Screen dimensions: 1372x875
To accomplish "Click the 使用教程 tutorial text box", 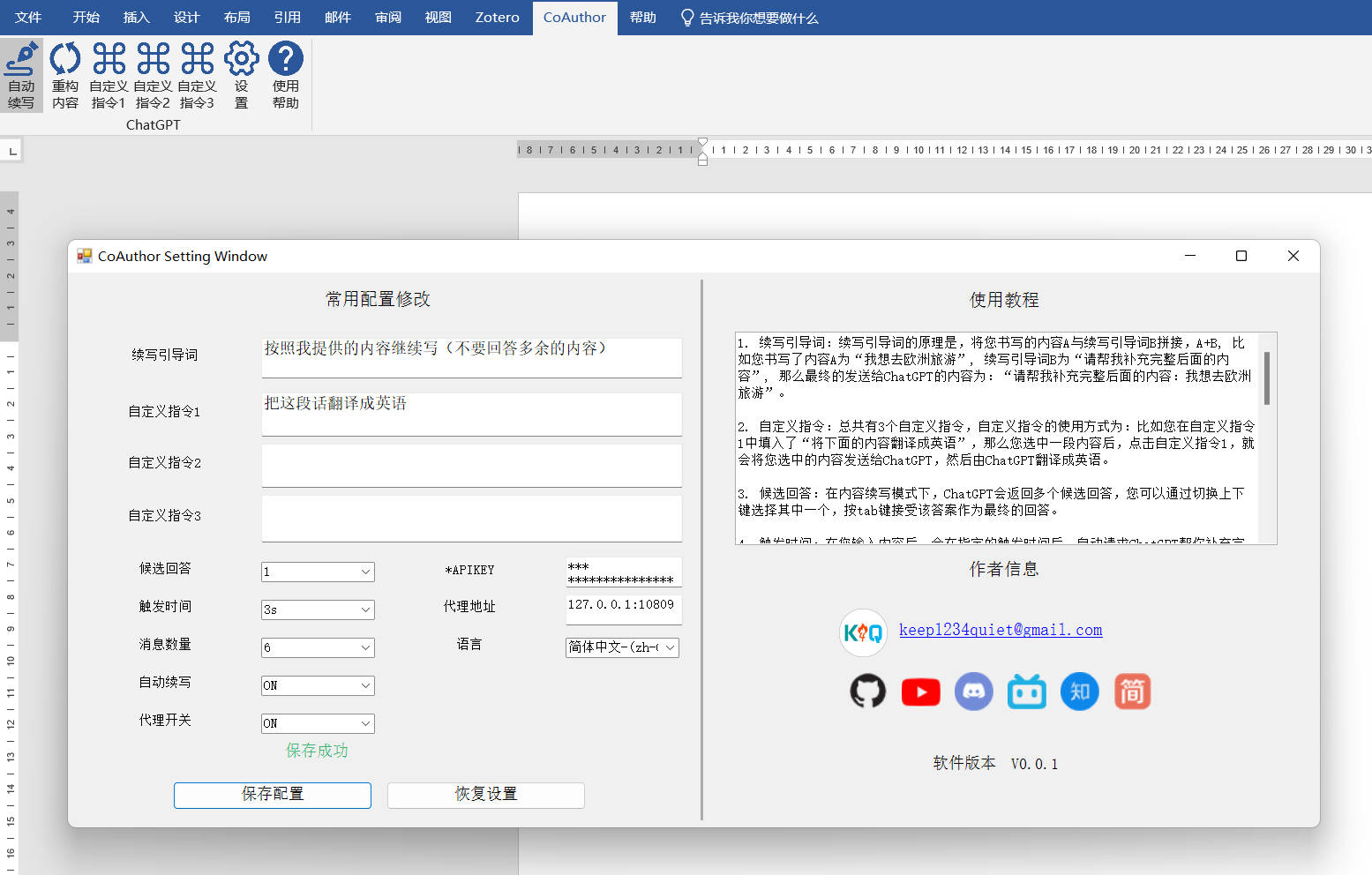I will click(x=1006, y=438).
